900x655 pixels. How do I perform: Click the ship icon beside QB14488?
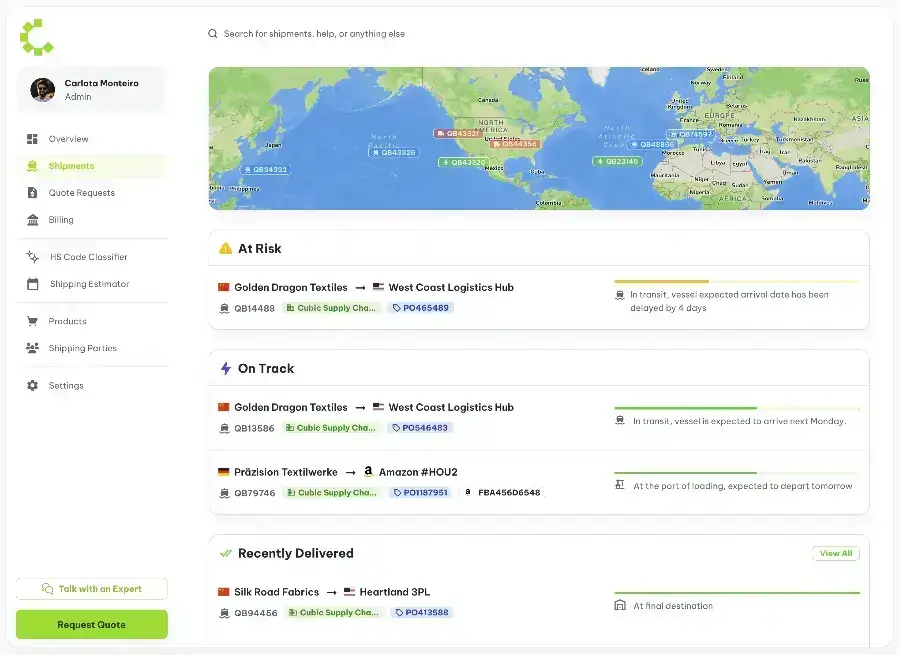click(x=224, y=308)
